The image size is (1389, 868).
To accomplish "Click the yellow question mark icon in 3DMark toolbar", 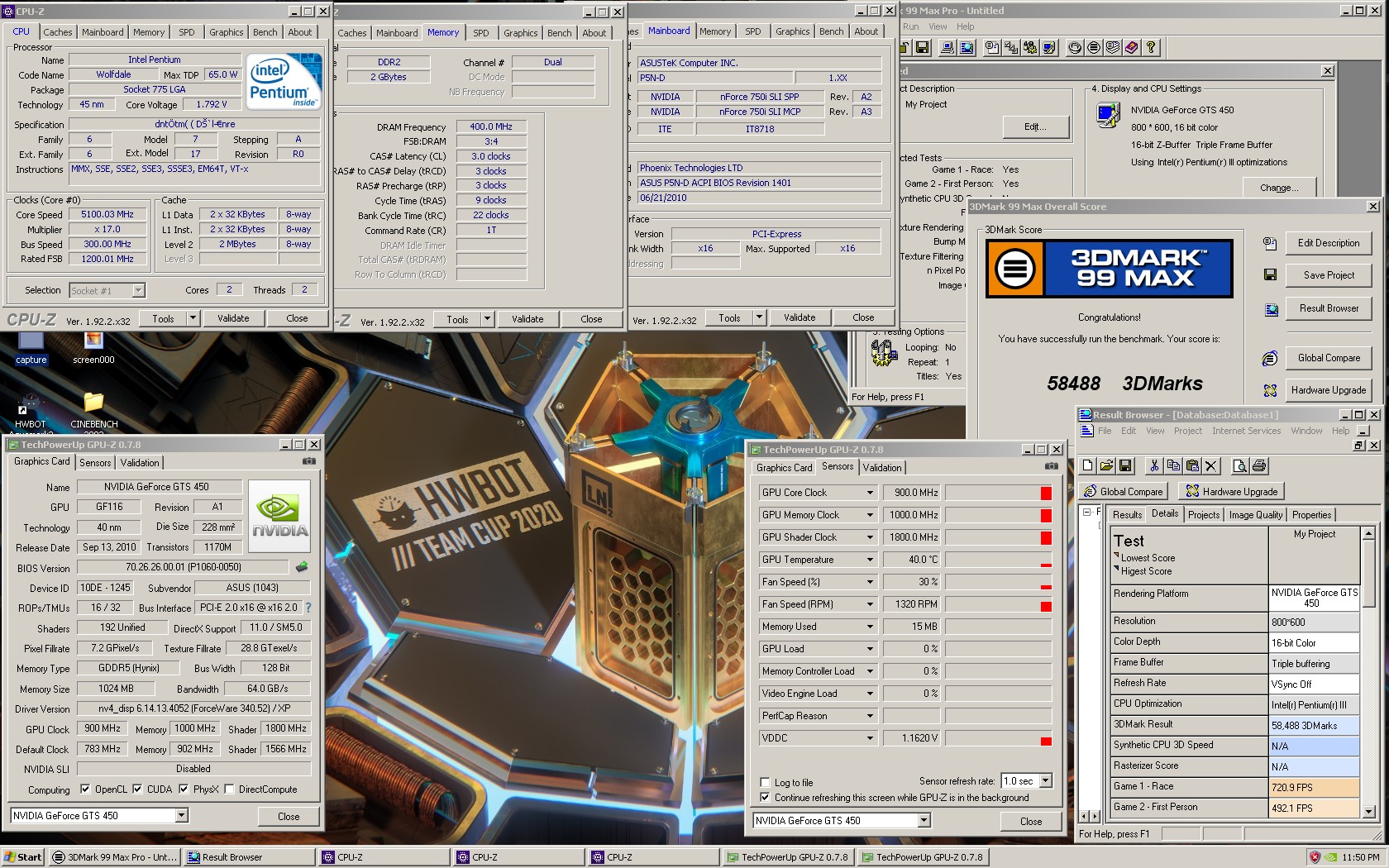I will [x=1151, y=48].
